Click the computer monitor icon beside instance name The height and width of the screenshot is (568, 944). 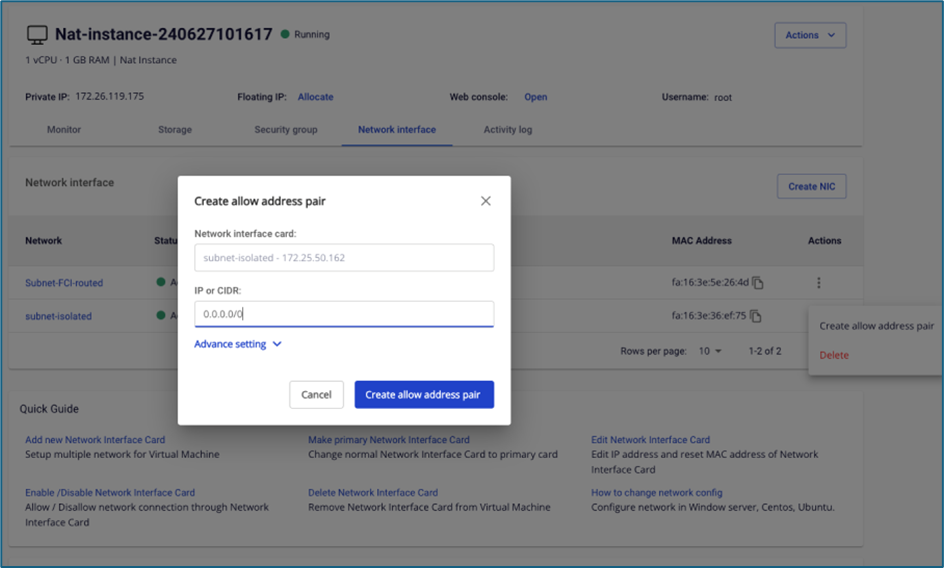pos(37,35)
